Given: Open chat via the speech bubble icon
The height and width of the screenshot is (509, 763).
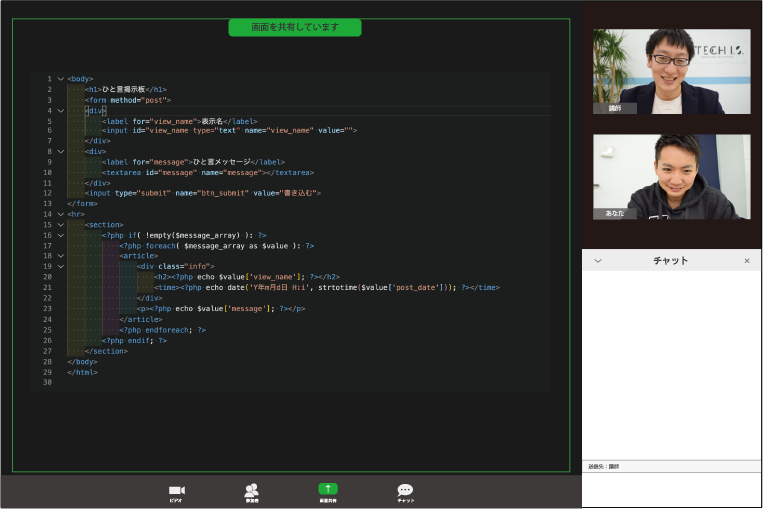Looking at the screenshot, I should tap(405, 490).
